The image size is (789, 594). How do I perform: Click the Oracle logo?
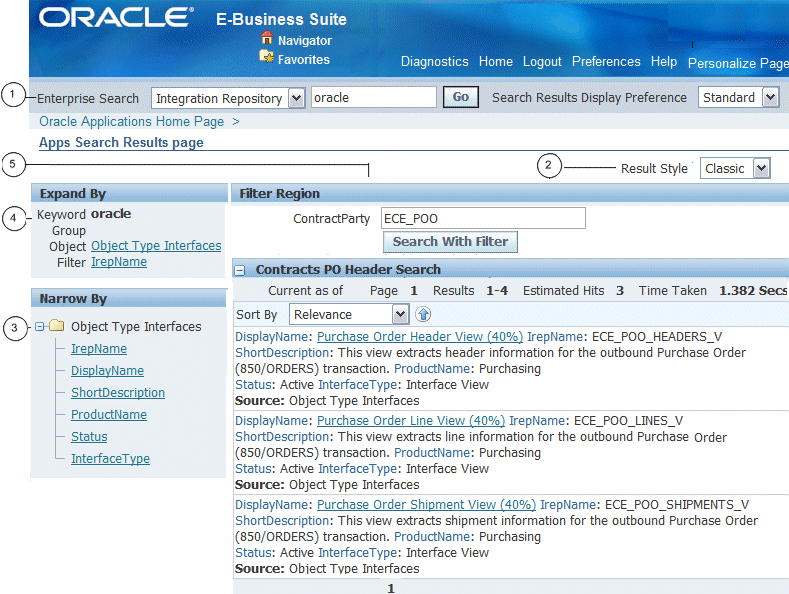coord(116,17)
